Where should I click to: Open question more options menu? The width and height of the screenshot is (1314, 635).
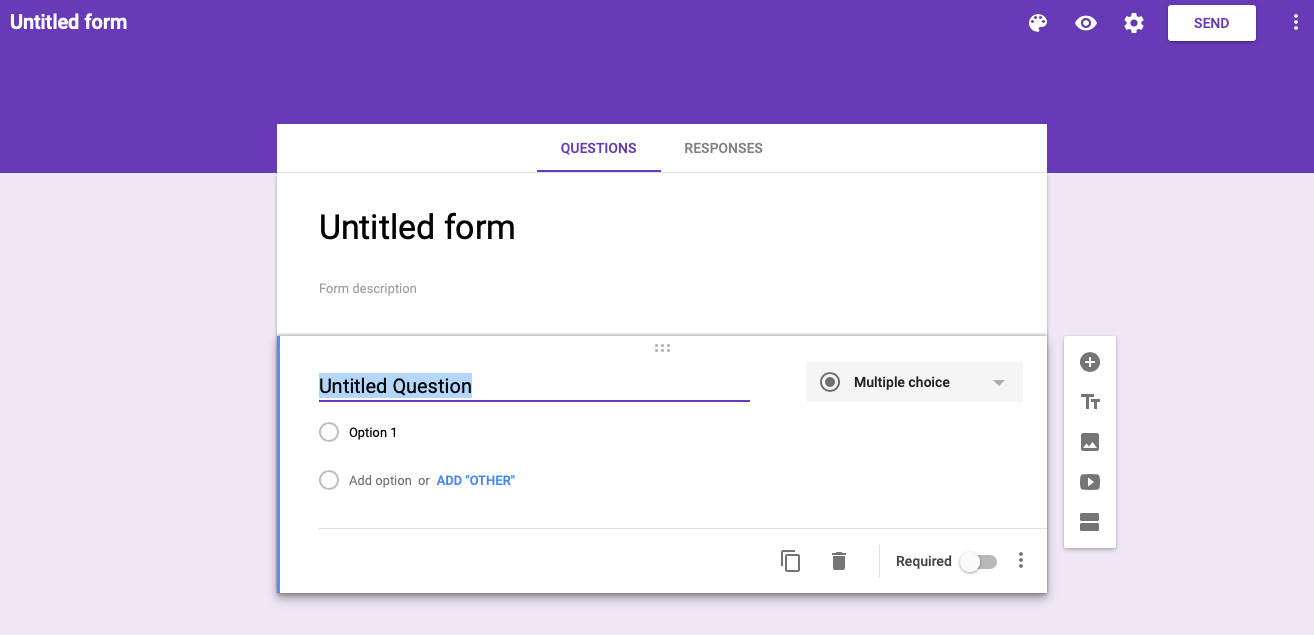coord(1021,561)
